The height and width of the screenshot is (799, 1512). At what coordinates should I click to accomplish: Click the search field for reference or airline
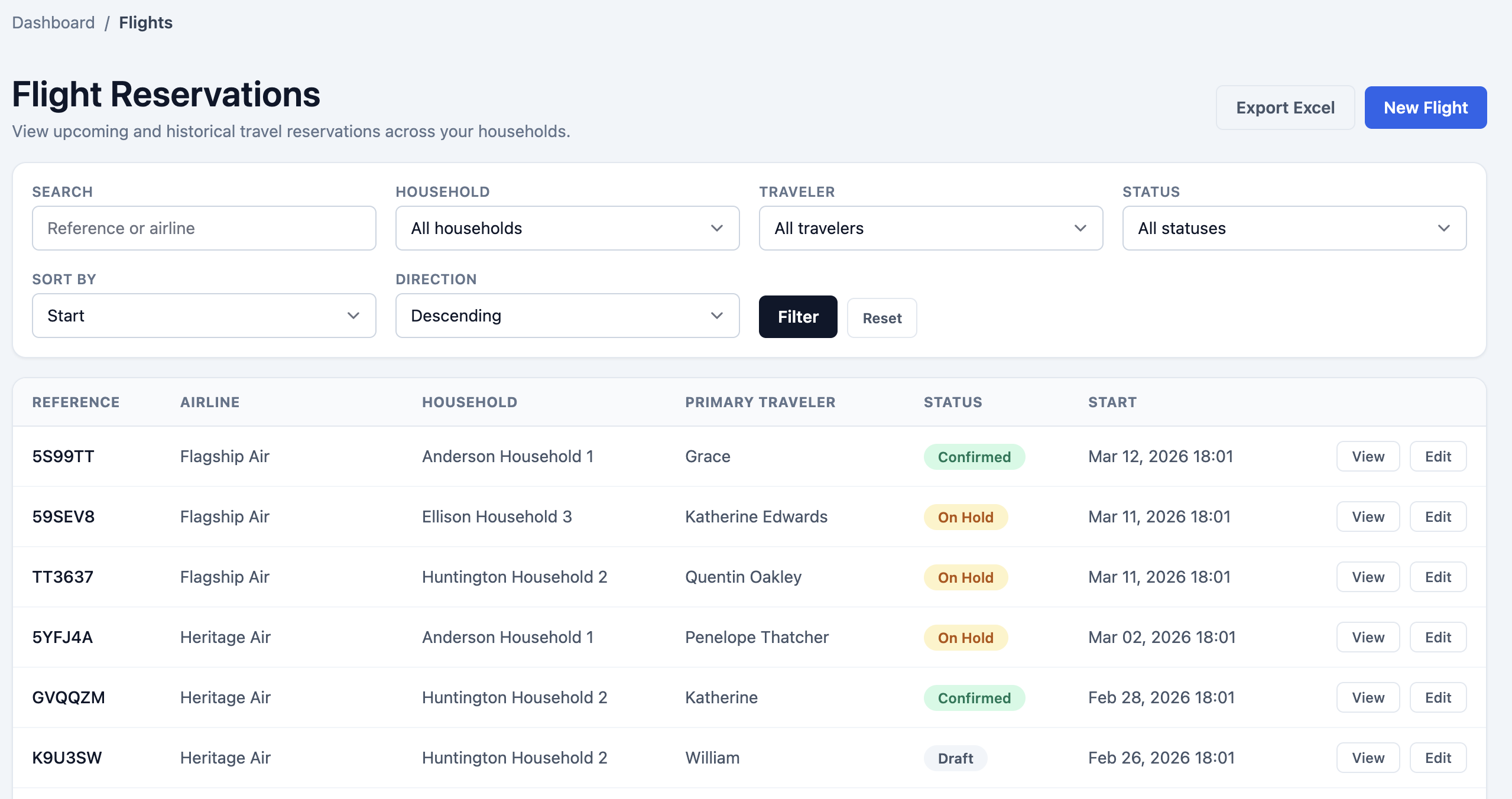tap(203, 228)
